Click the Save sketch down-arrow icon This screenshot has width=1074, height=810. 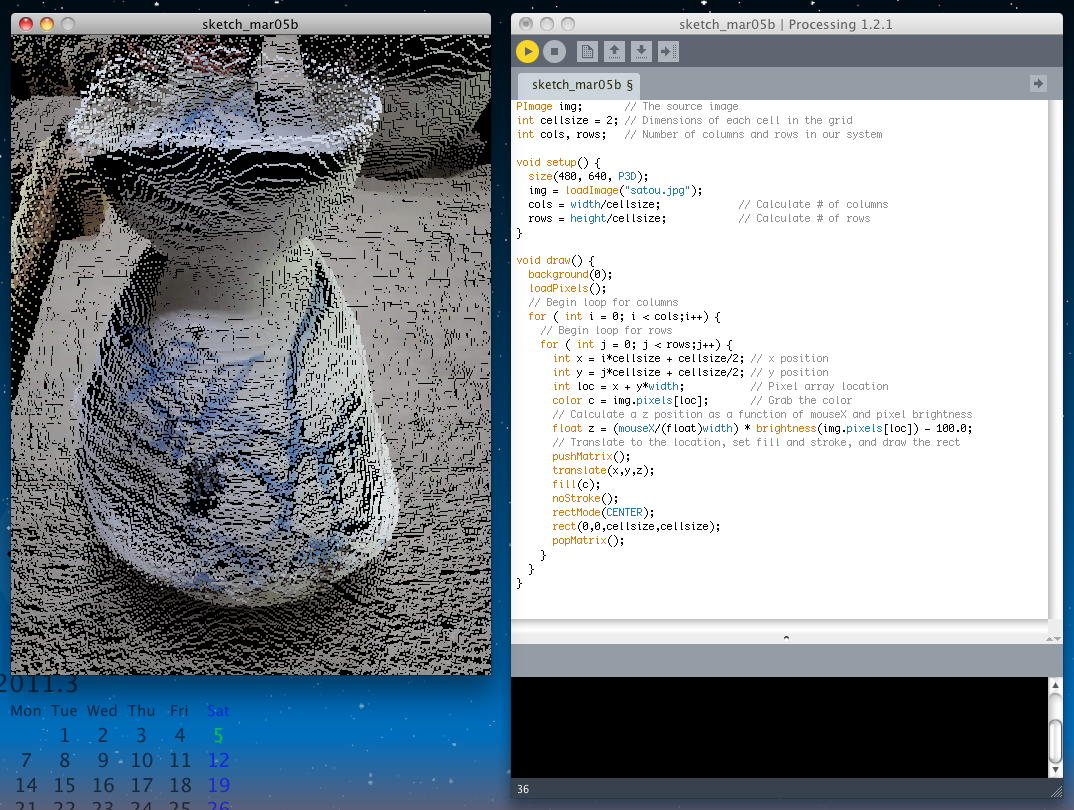click(641, 51)
